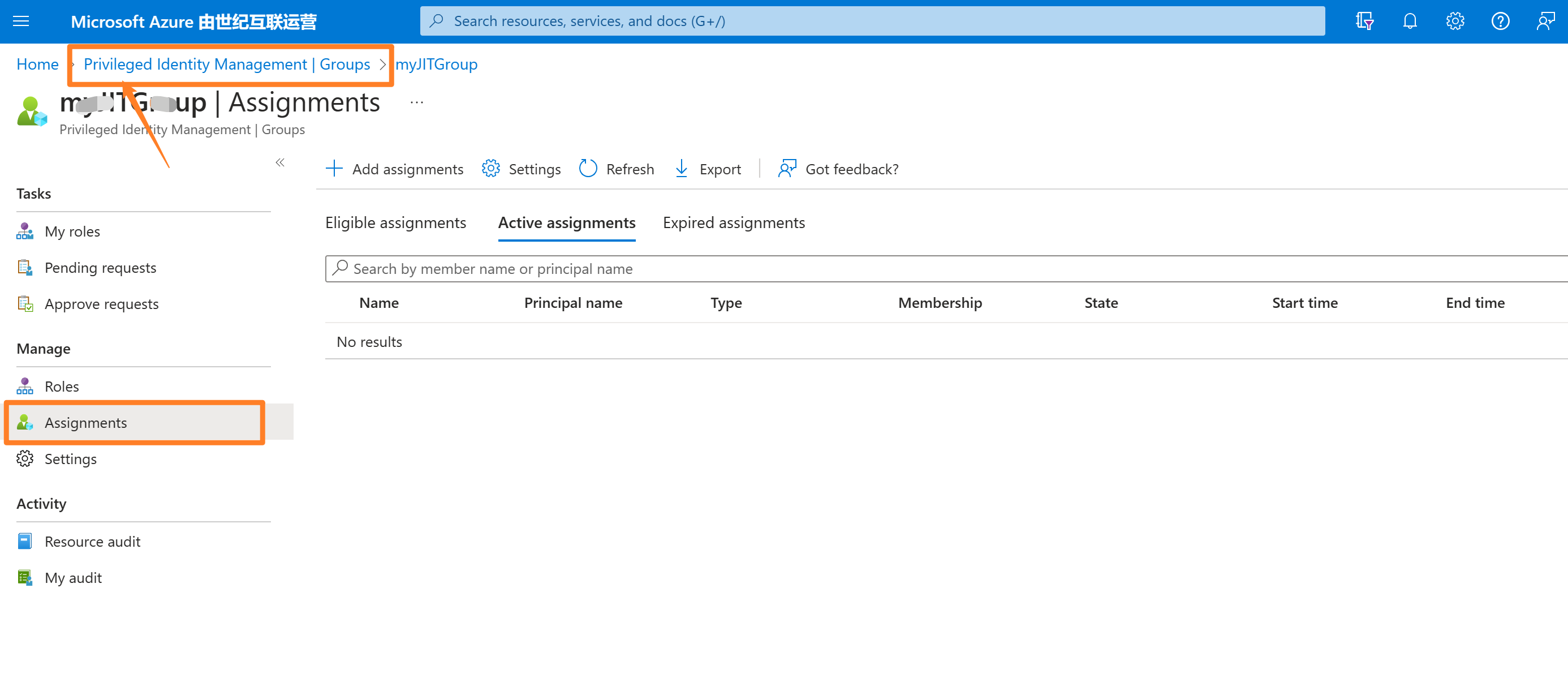This screenshot has height=678, width=1568.
Task: Open the ellipsis more options menu
Action: click(x=417, y=102)
